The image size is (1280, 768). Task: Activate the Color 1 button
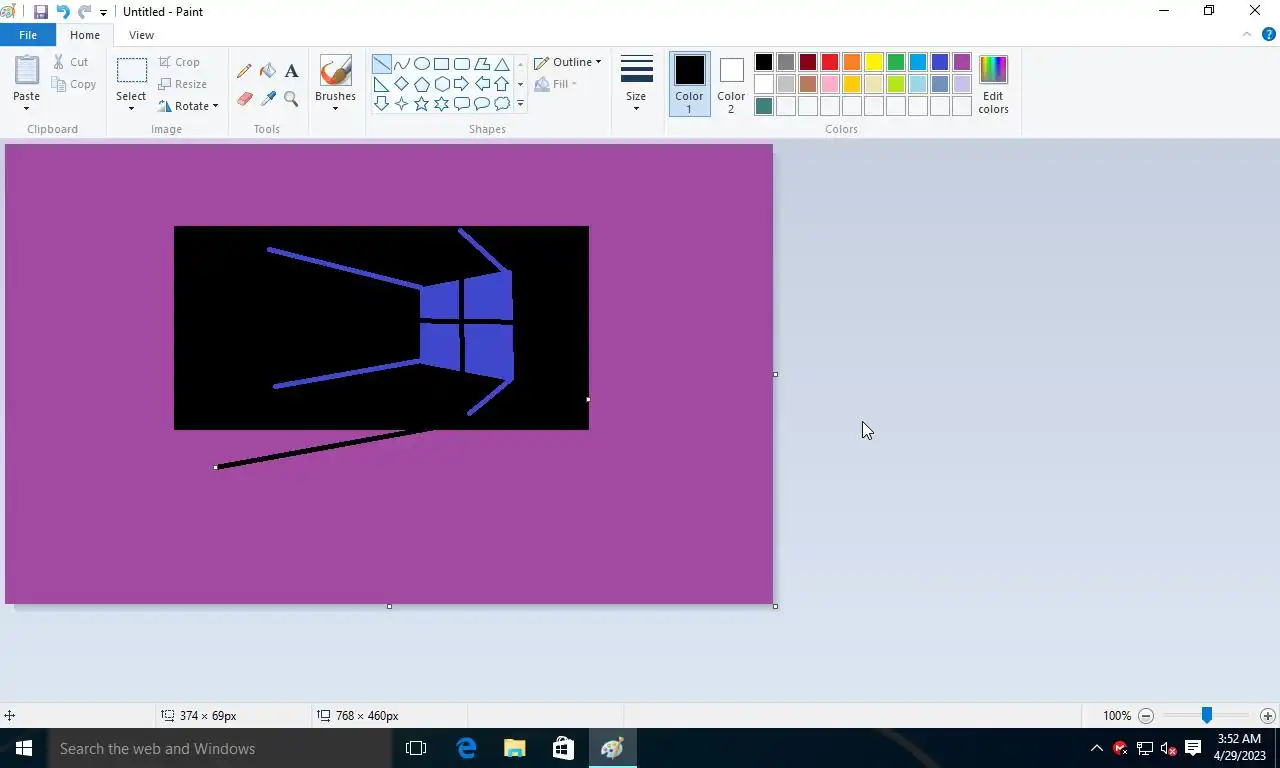689,84
